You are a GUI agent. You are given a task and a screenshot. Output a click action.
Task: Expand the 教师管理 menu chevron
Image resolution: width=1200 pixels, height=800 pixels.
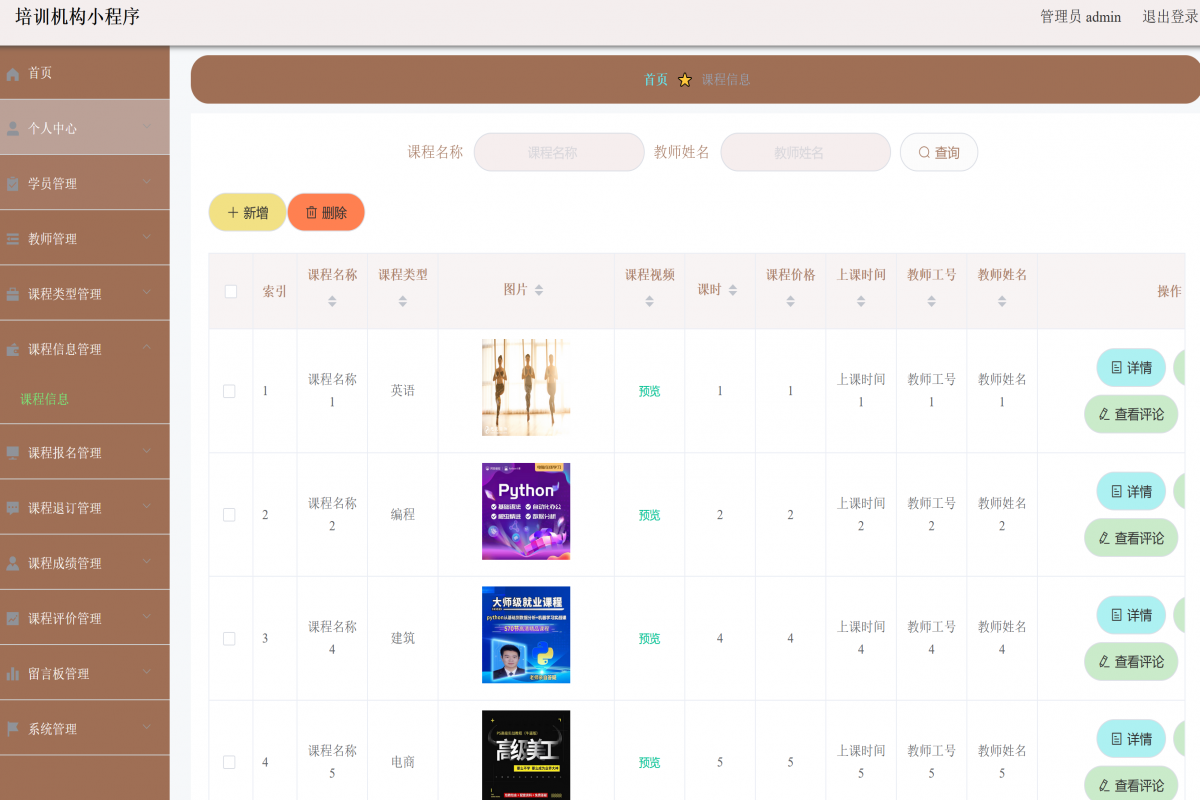[x=147, y=237]
